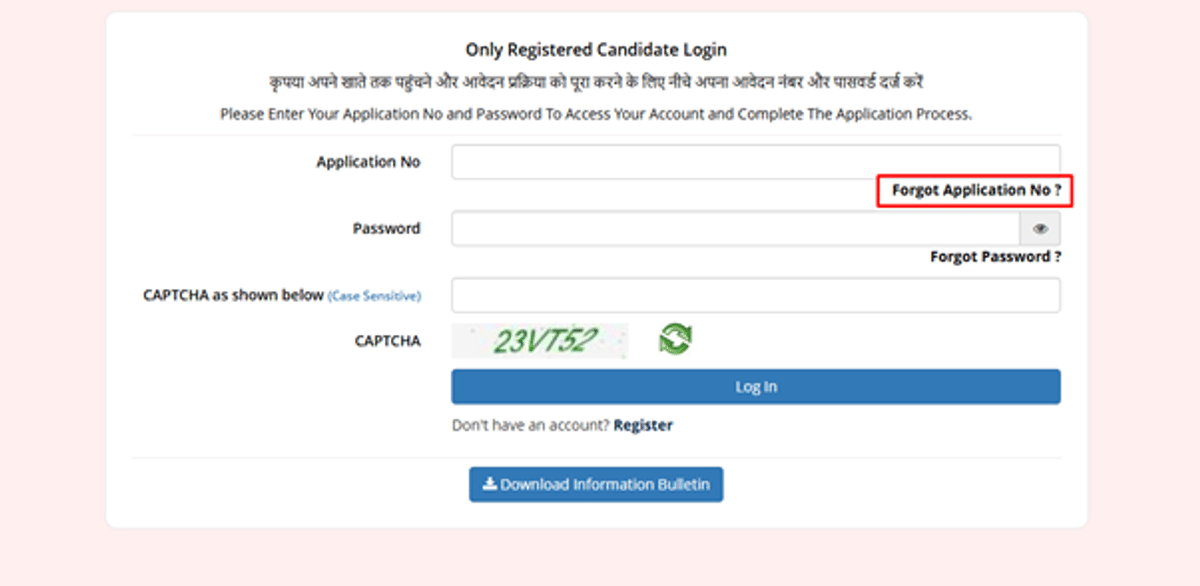The height and width of the screenshot is (586, 1200).
Task: Click the CAPTCHA image showing 23VT52
Action: tap(540, 340)
